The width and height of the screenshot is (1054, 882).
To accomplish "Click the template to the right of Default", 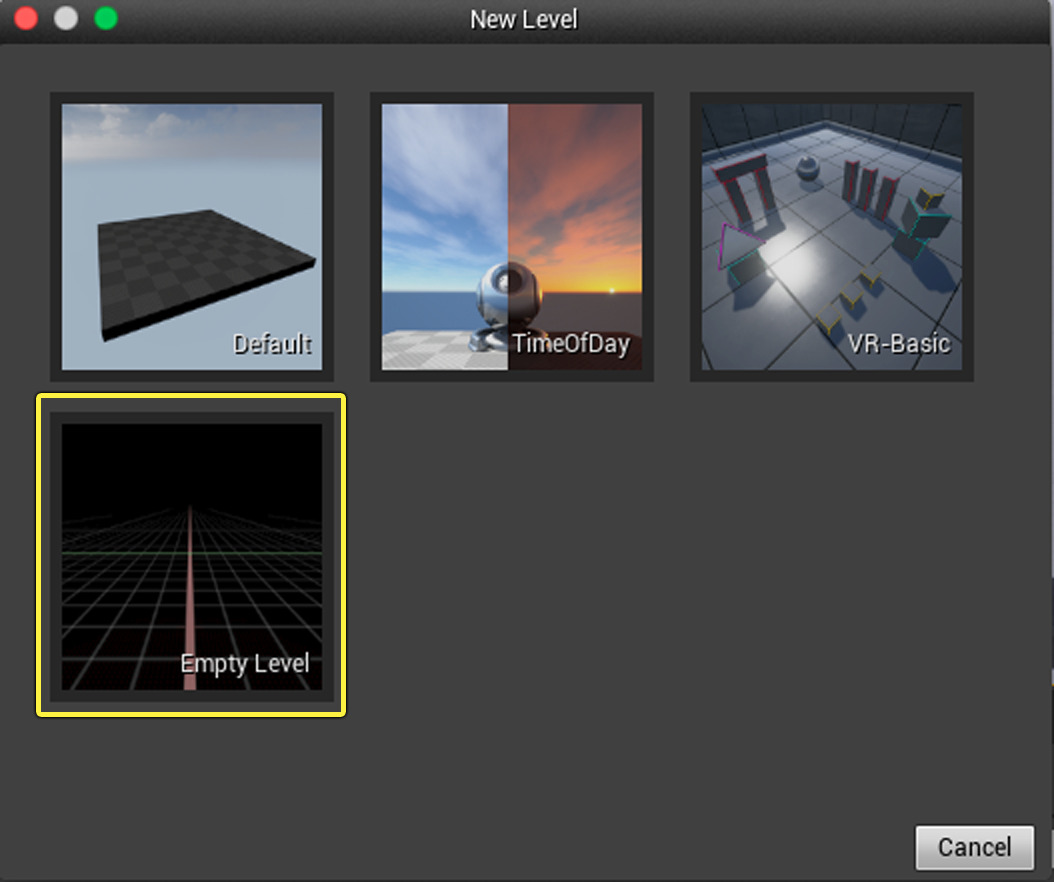I will (x=512, y=236).
